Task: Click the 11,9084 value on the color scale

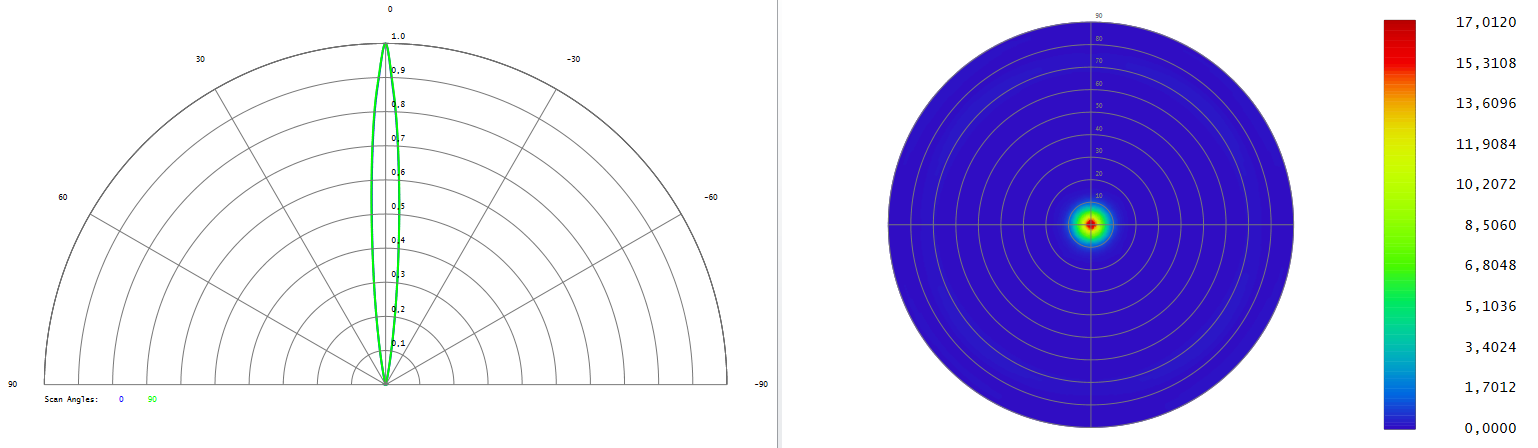Action: (1485, 145)
